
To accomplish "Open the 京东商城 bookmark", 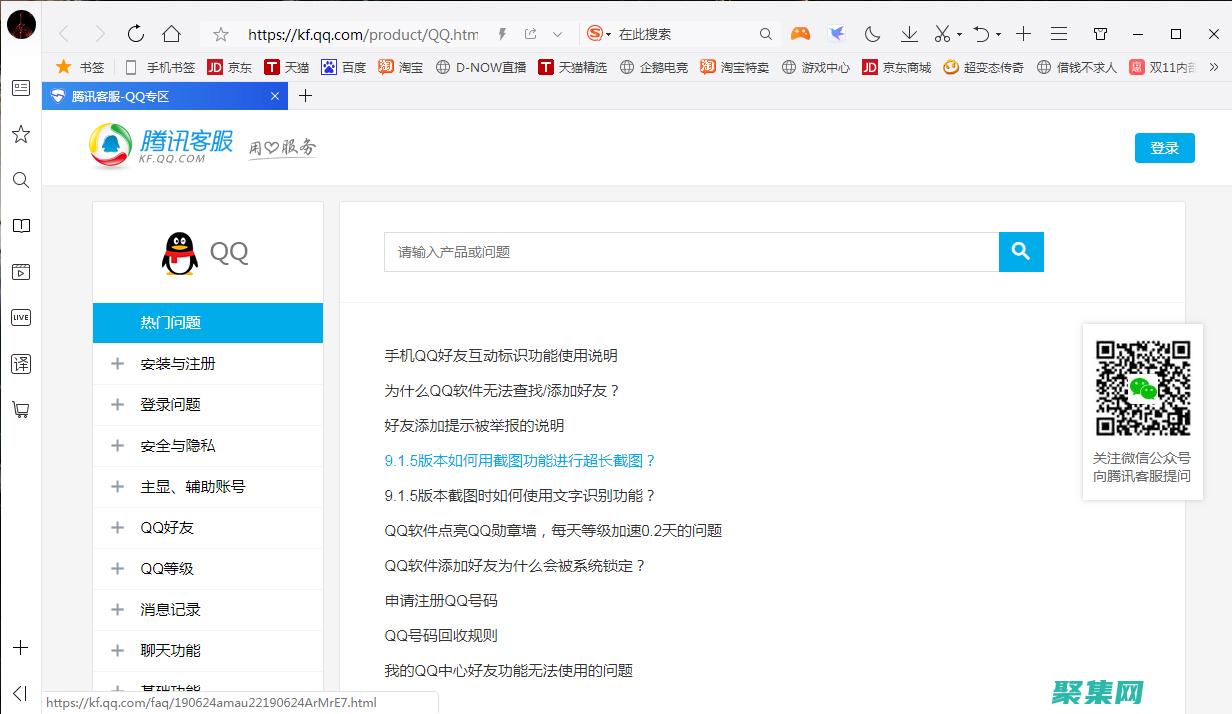I will tap(896, 67).
